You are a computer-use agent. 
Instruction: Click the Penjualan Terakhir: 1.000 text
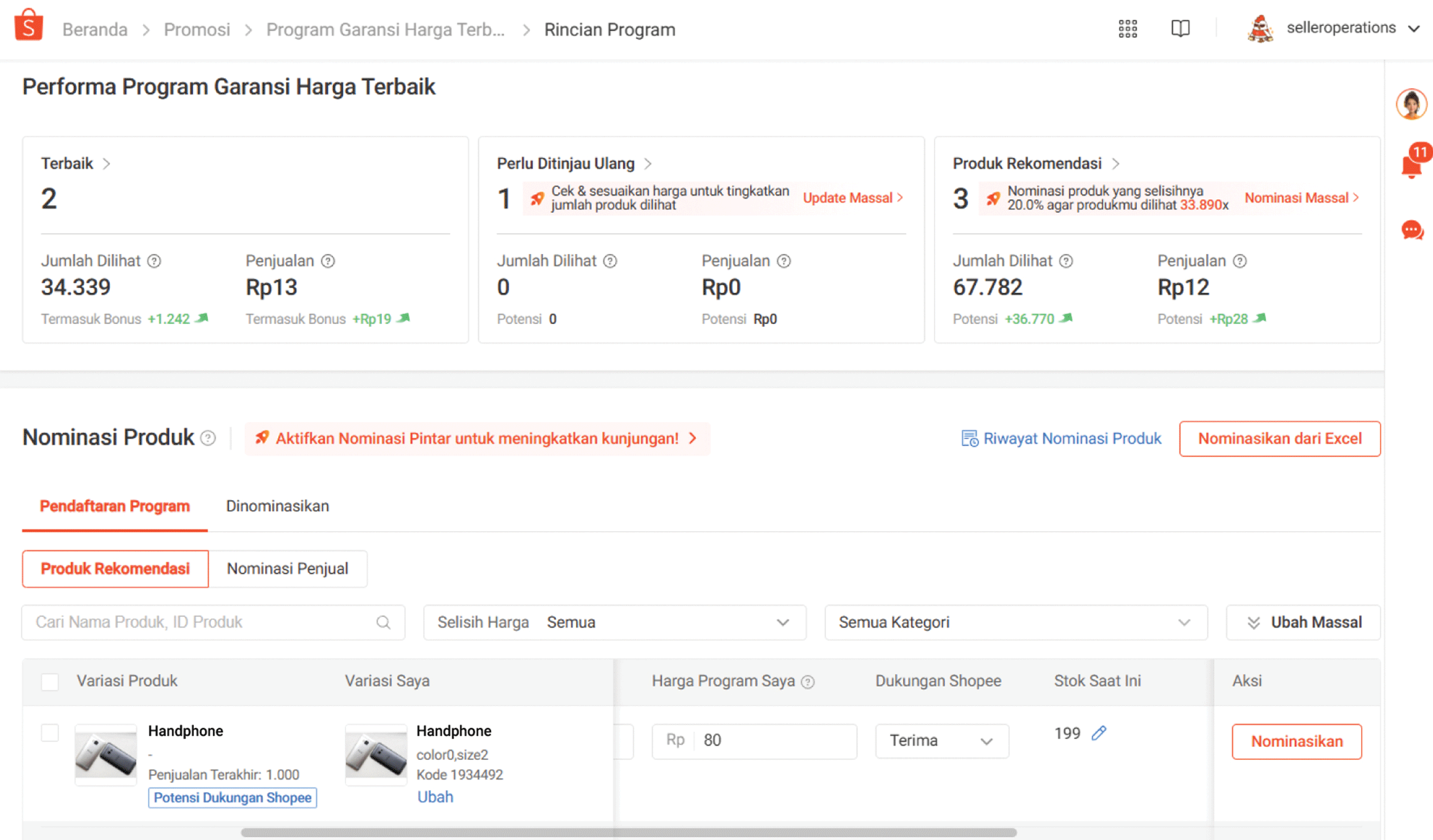224,775
